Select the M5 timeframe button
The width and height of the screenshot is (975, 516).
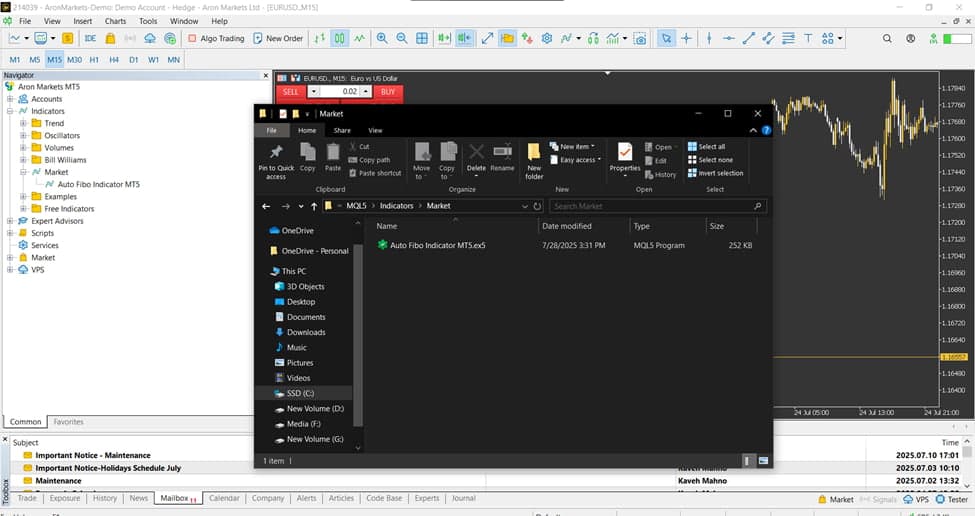click(x=34, y=60)
